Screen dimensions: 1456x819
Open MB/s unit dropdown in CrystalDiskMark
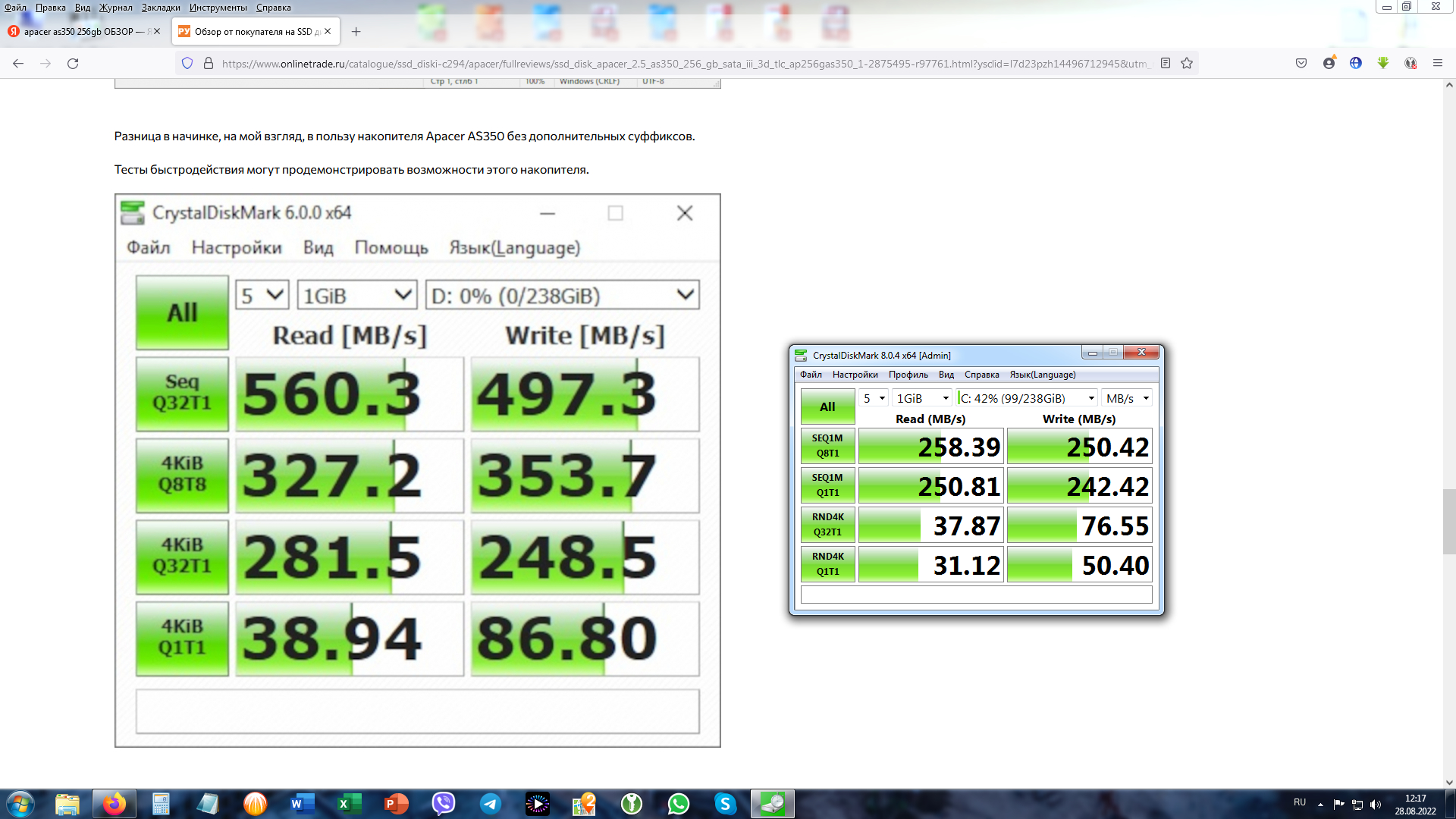click(1127, 398)
